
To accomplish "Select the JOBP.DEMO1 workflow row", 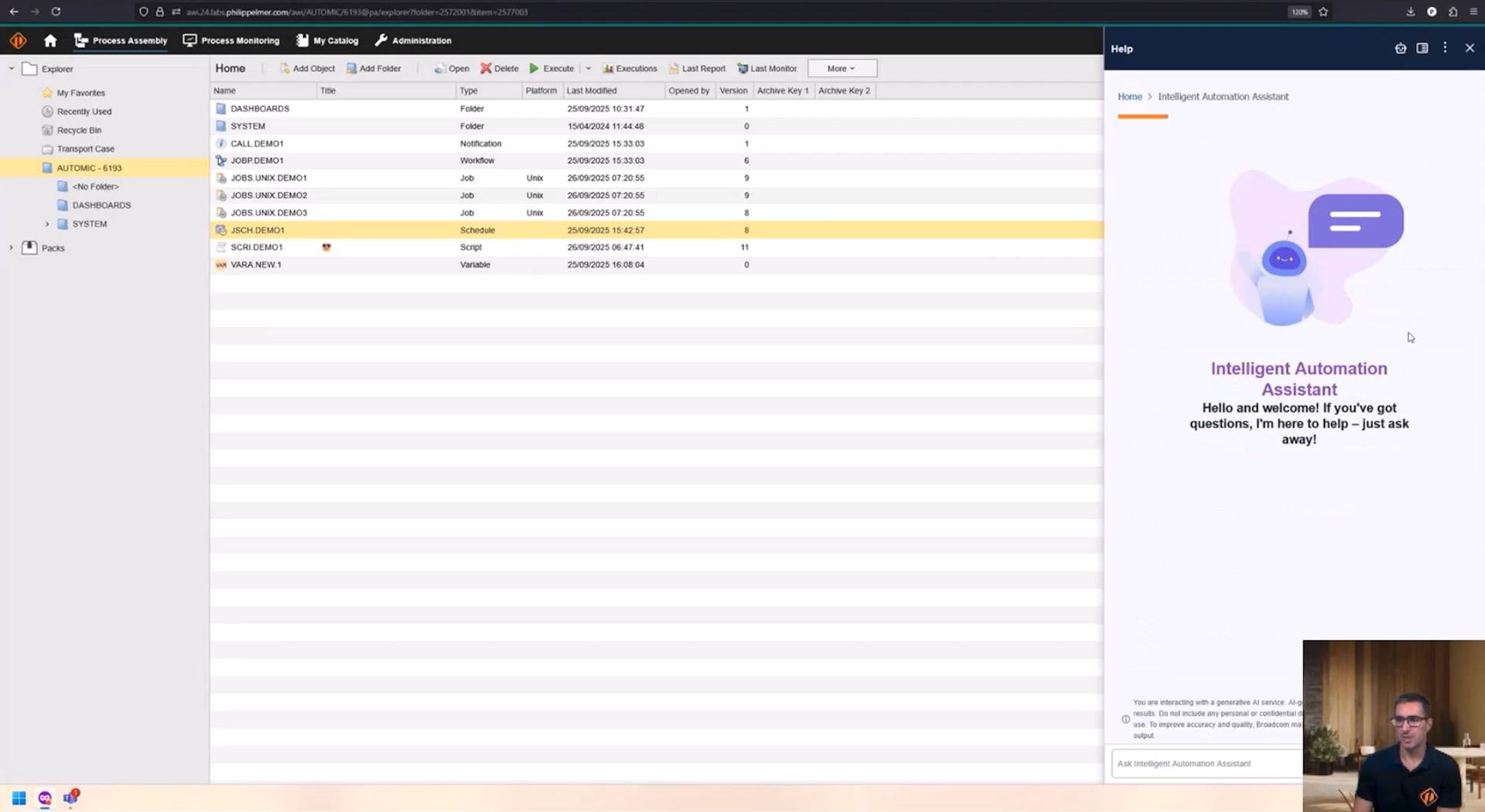I will pos(256,160).
